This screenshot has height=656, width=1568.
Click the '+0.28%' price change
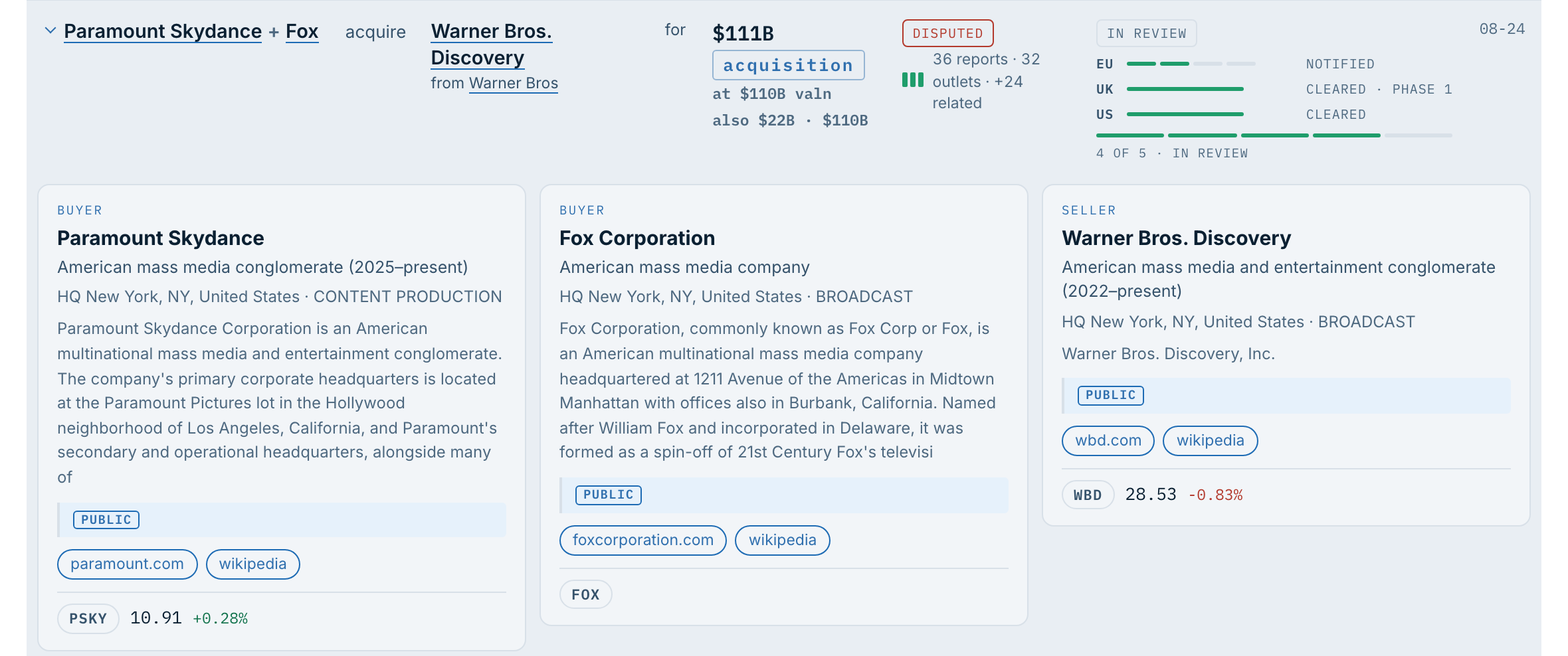pos(220,619)
